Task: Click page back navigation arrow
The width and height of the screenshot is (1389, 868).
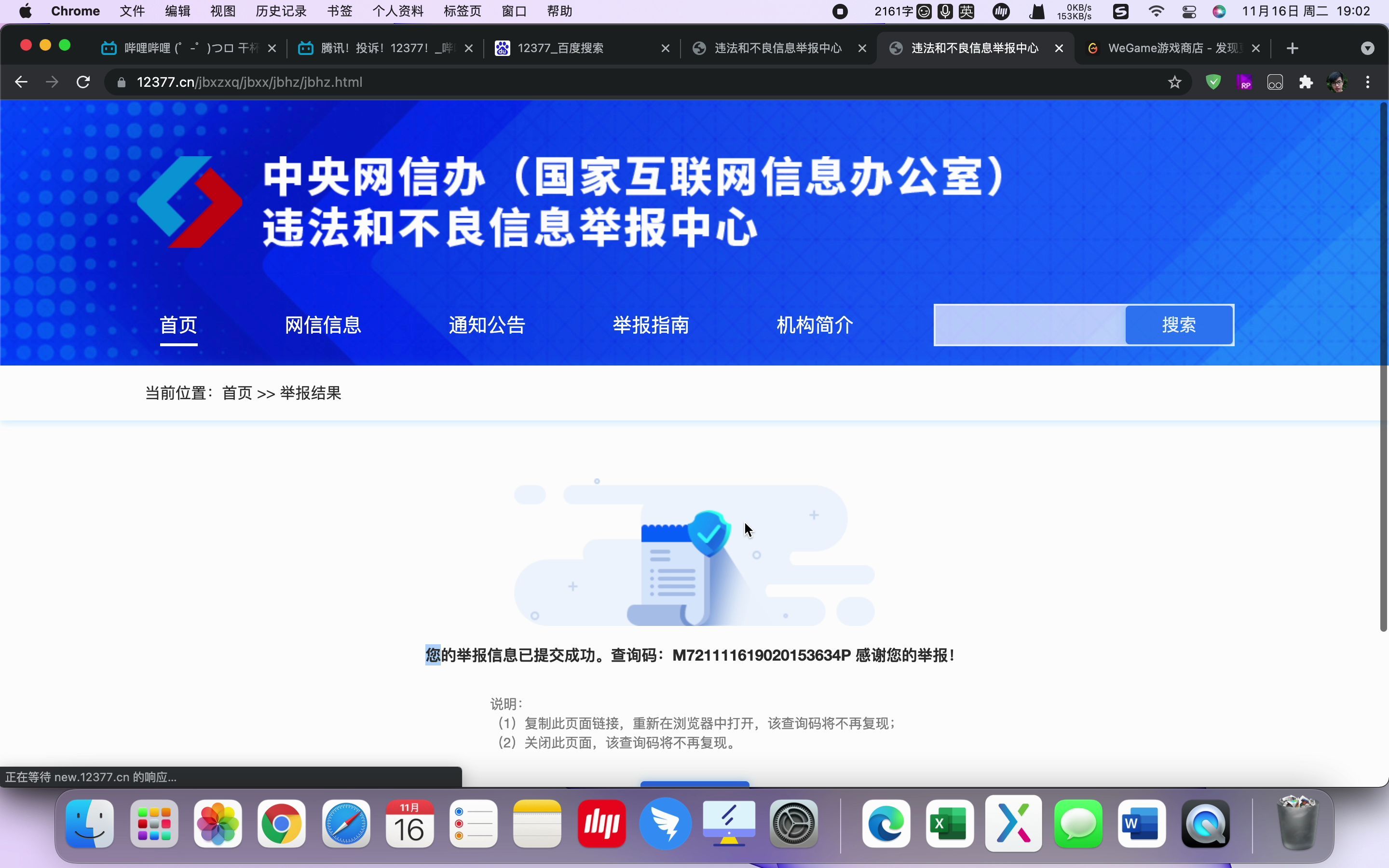Action: pyautogui.click(x=22, y=81)
